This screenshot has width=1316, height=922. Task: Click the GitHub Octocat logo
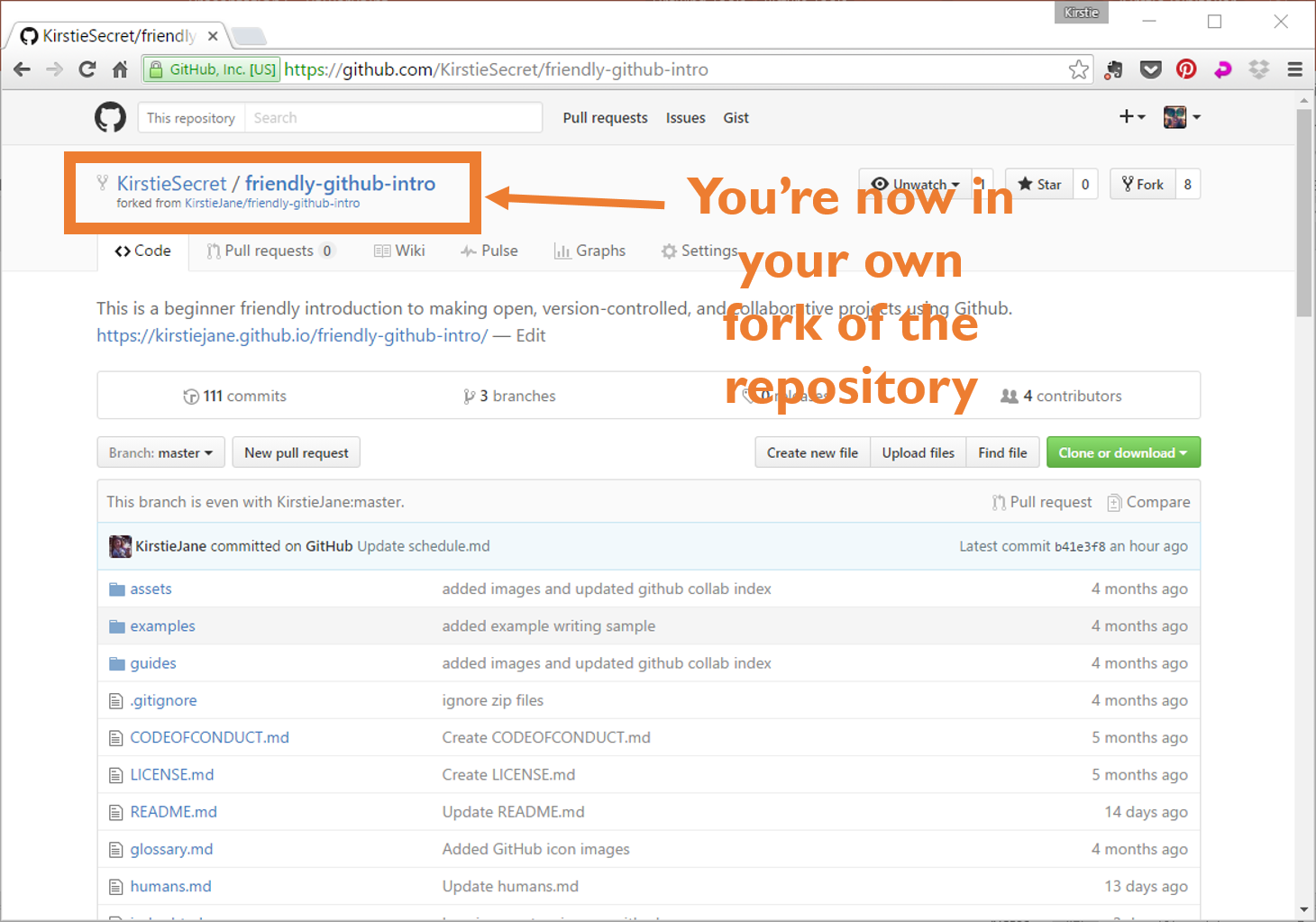[110, 117]
